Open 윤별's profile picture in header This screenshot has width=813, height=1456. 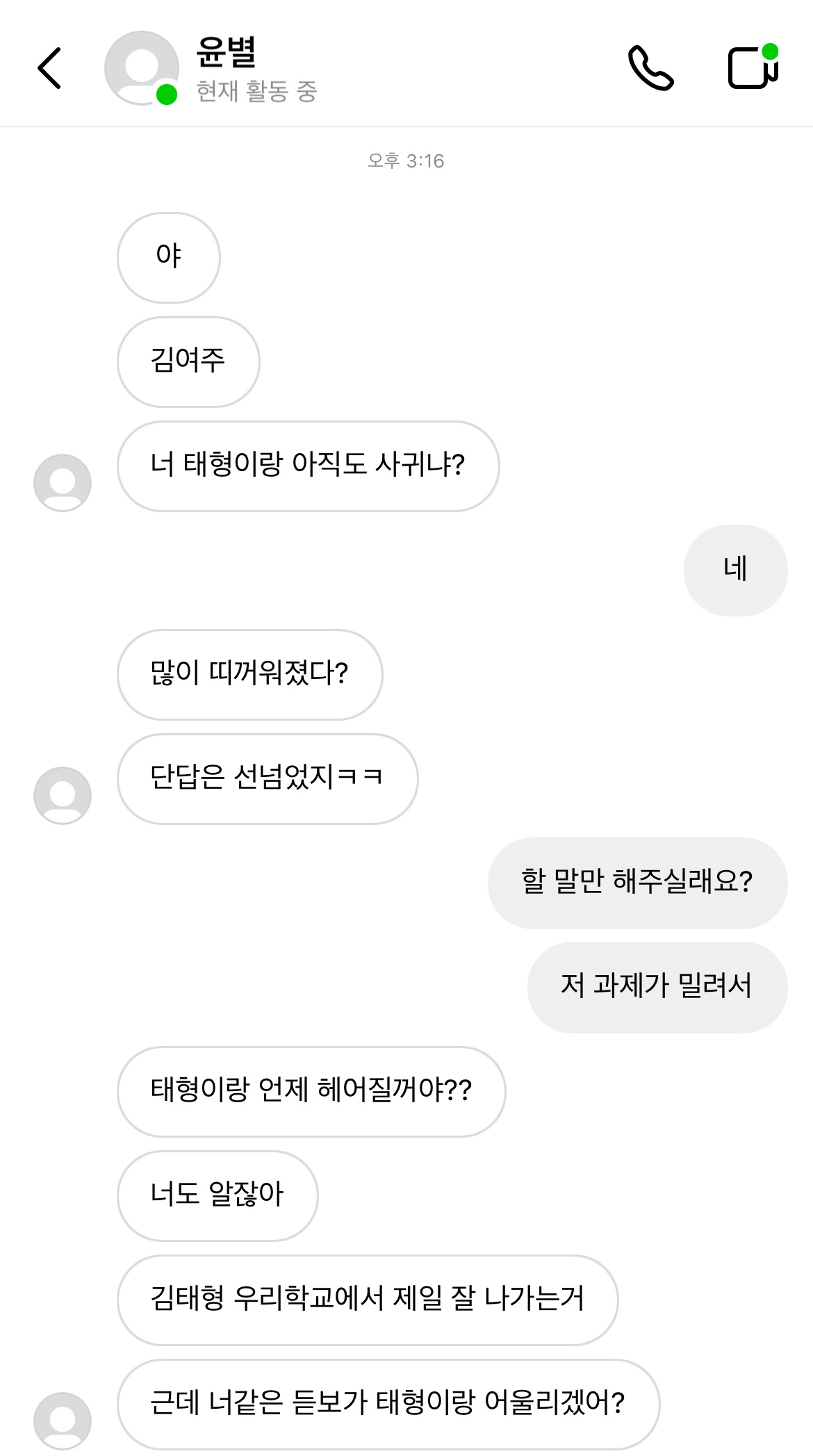(x=142, y=68)
